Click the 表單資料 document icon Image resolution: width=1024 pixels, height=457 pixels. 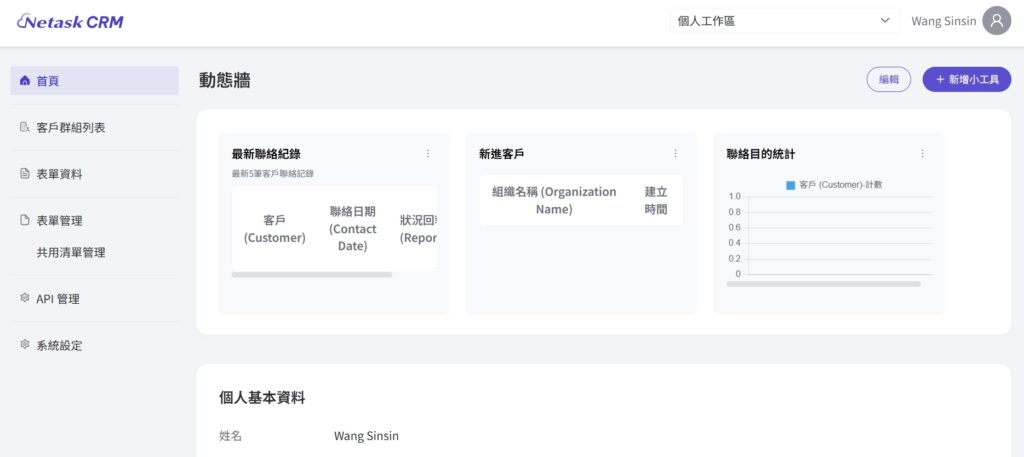[x=25, y=173]
